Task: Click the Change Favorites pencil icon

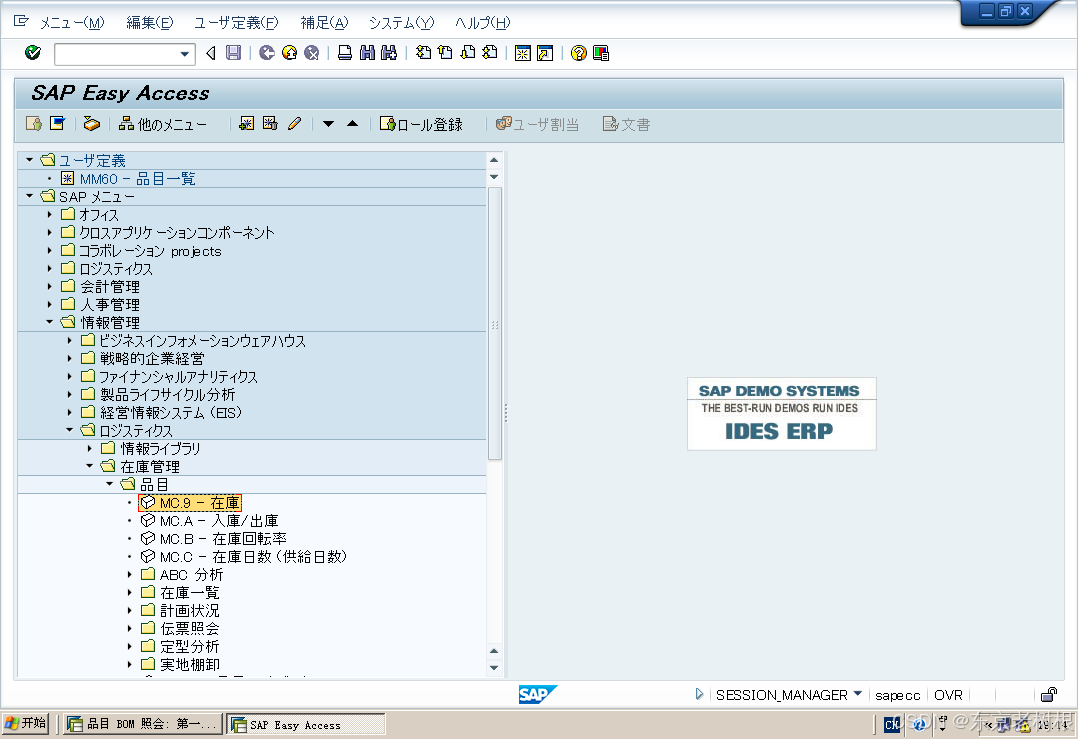Action: [x=294, y=124]
